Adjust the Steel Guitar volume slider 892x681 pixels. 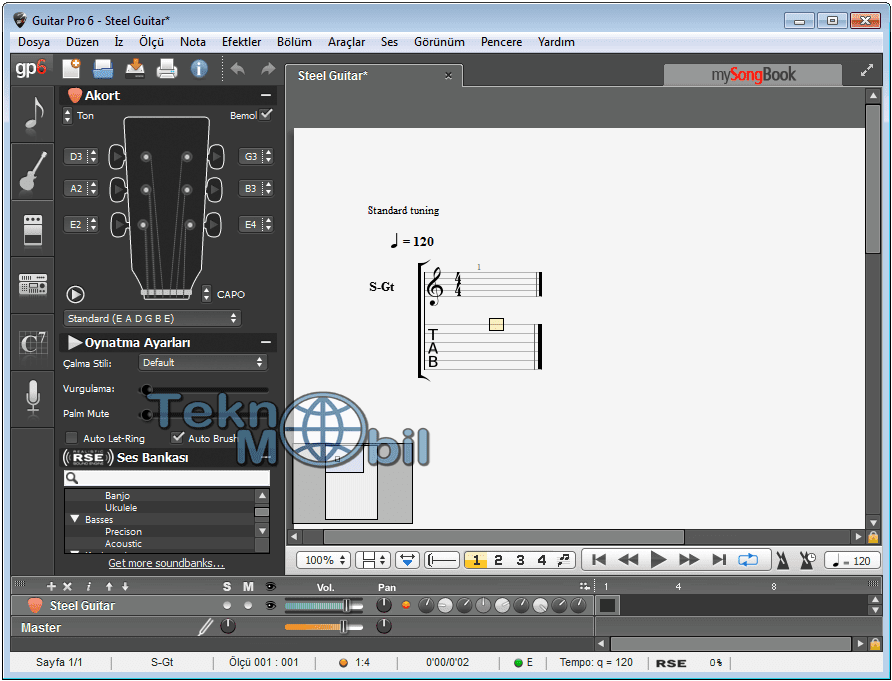[x=323, y=606]
